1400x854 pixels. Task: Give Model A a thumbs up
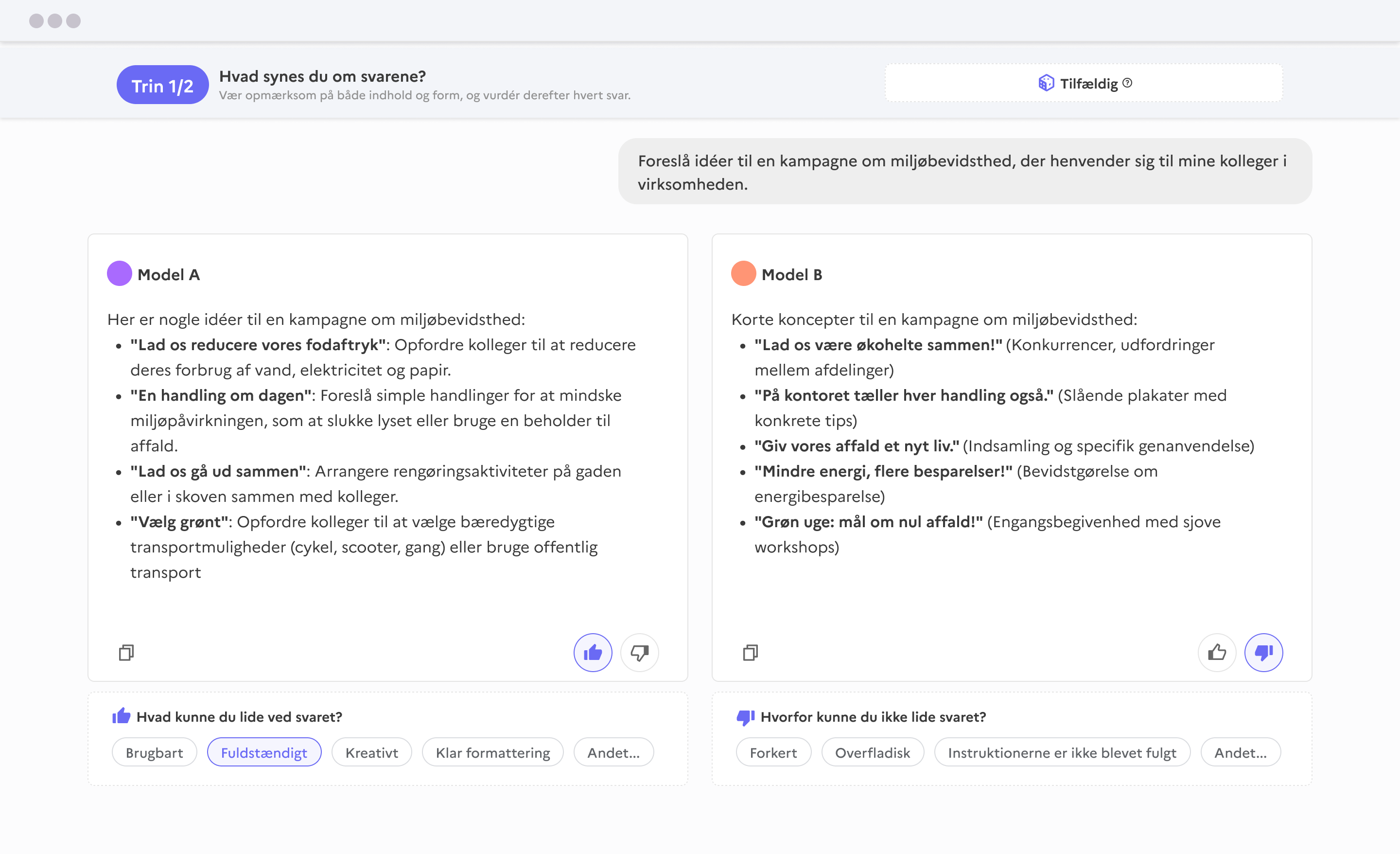593,653
